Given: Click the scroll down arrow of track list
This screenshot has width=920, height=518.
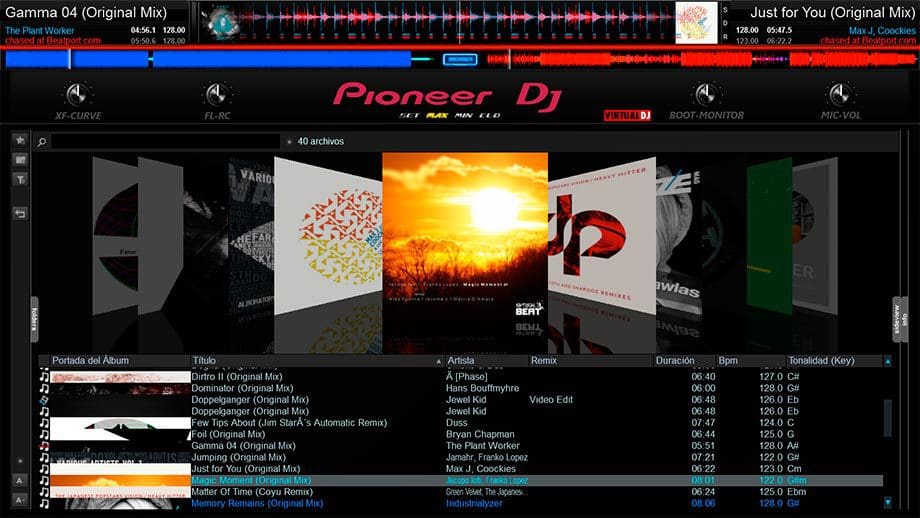Looking at the screenshot, I should click(x=888, y=503).
